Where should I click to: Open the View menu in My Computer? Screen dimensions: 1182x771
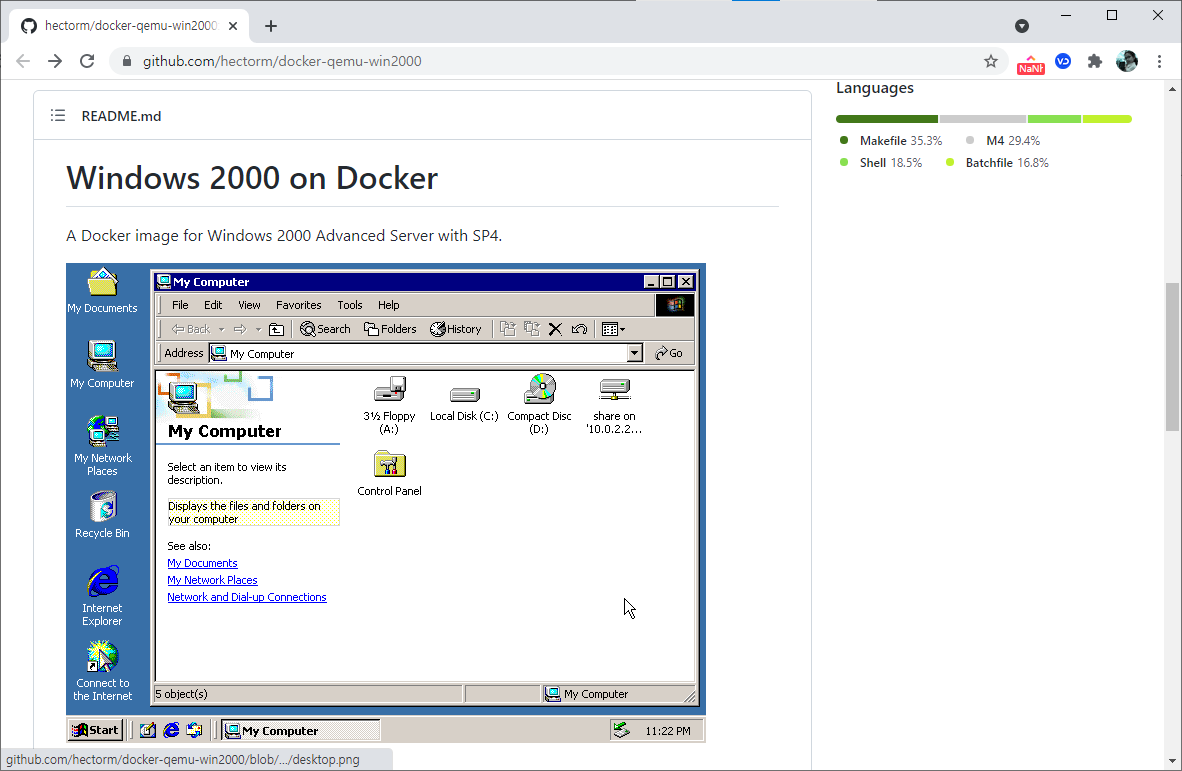(x=250, y=305)
